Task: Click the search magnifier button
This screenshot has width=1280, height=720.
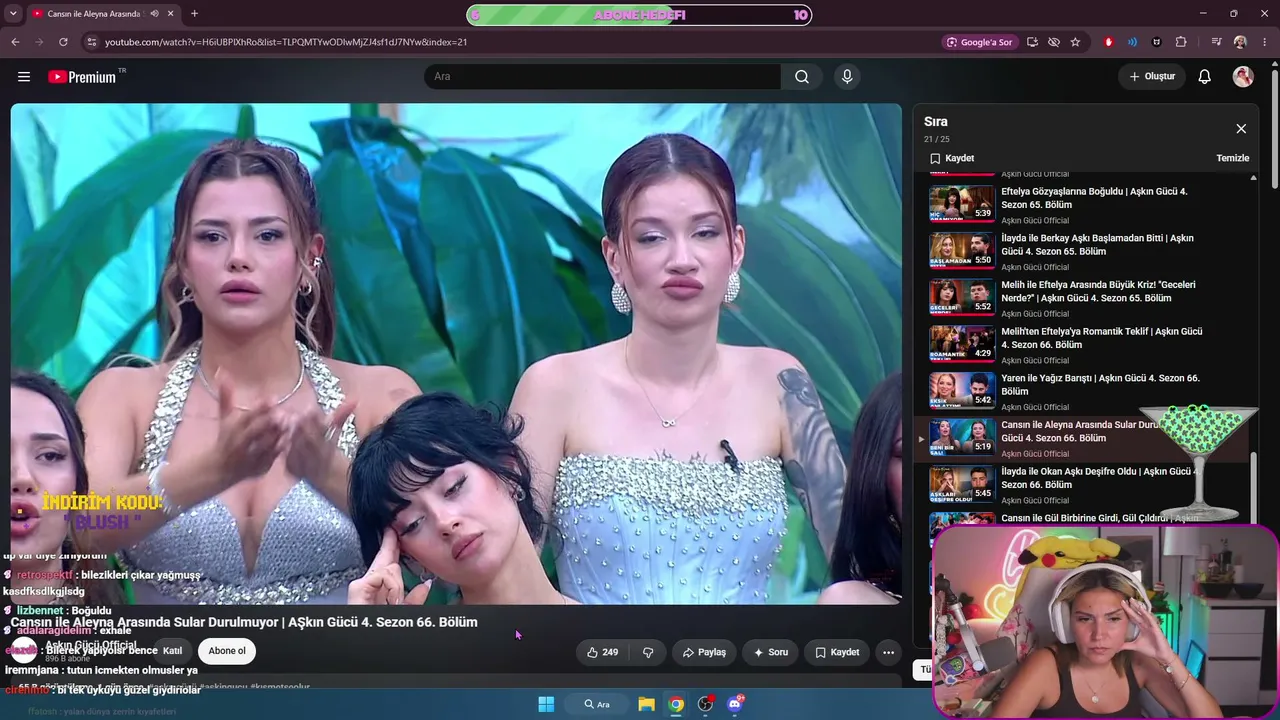Action: pyautogui.click(x=802, y=77)
